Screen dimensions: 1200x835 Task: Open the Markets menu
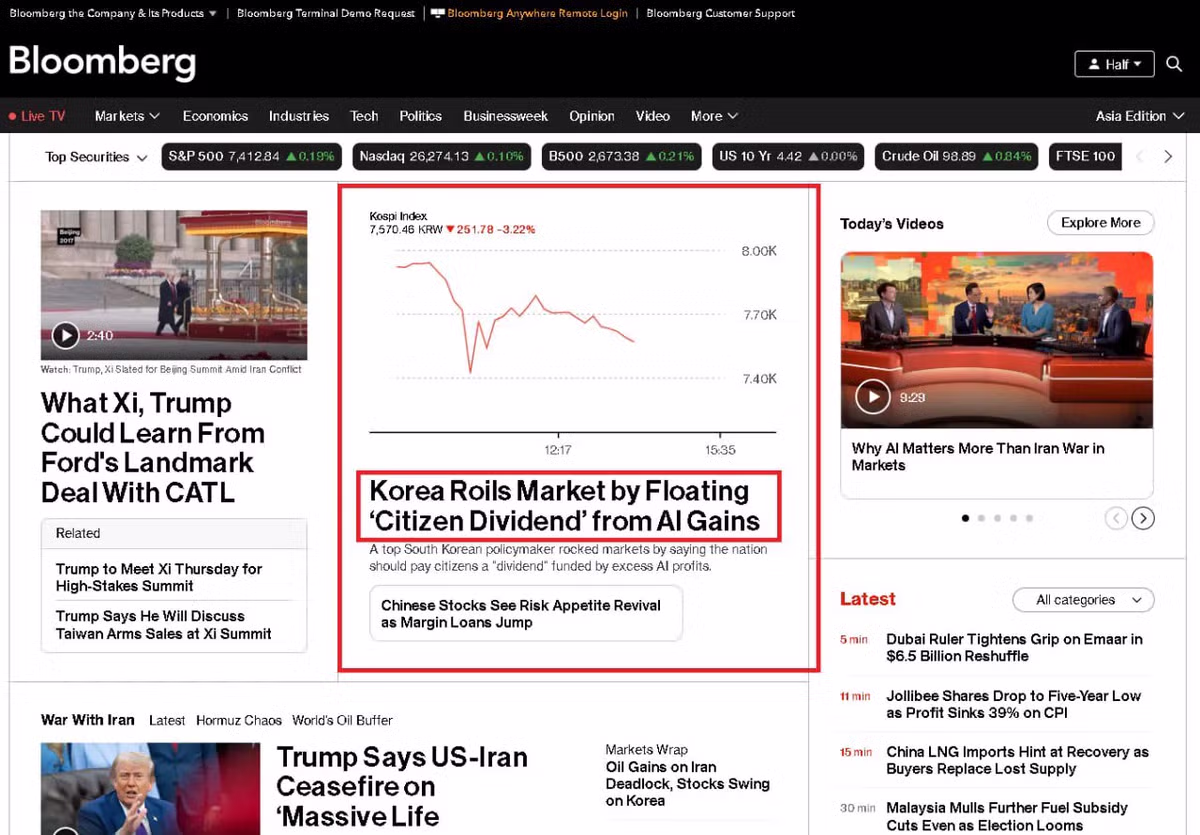(127, 116)
